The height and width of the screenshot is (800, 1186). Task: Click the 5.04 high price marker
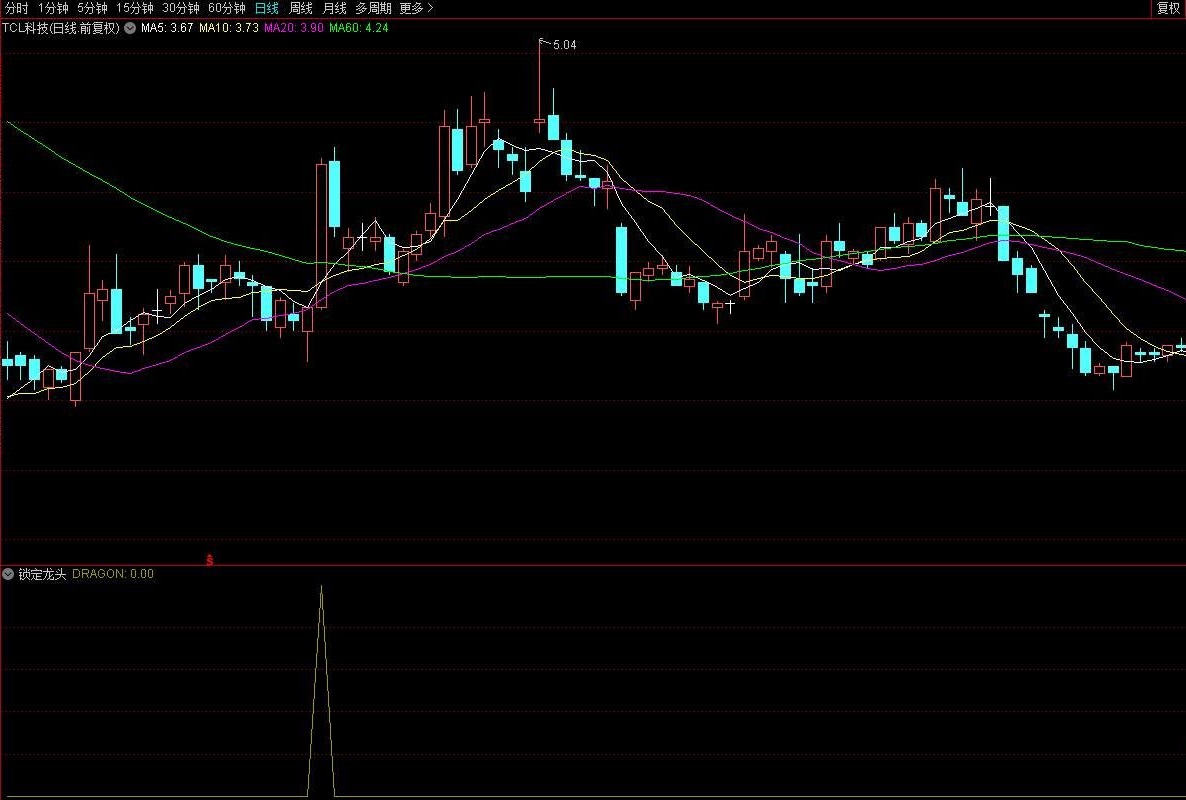pyautogui.click(x=564, y=45)
